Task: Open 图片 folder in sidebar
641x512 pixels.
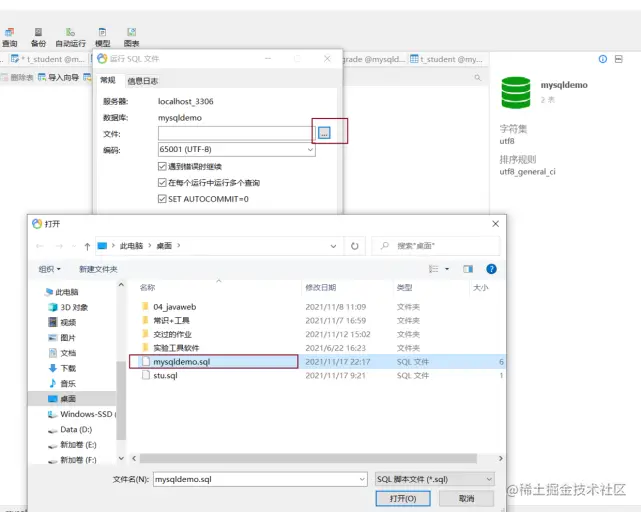Action: pyautogui.click(x=62, y=338)
